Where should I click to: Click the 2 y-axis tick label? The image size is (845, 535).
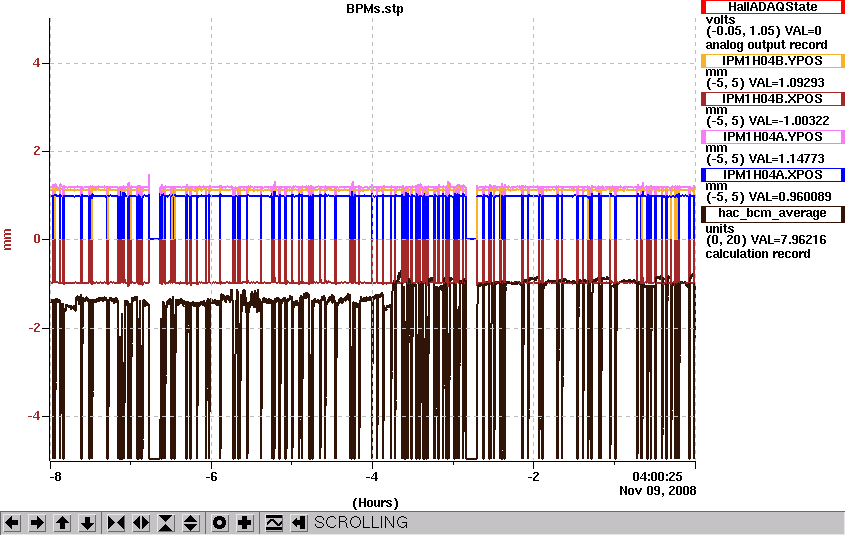[x=36, y=151]
